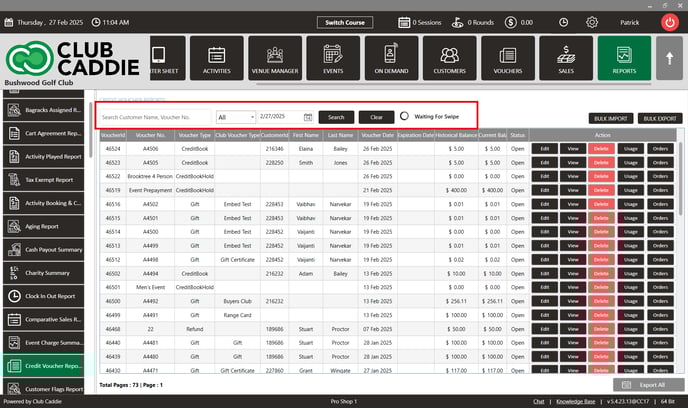Open Tax Exempt Report in sidebar
Screen dimensions: 688x408
[43, 180]
